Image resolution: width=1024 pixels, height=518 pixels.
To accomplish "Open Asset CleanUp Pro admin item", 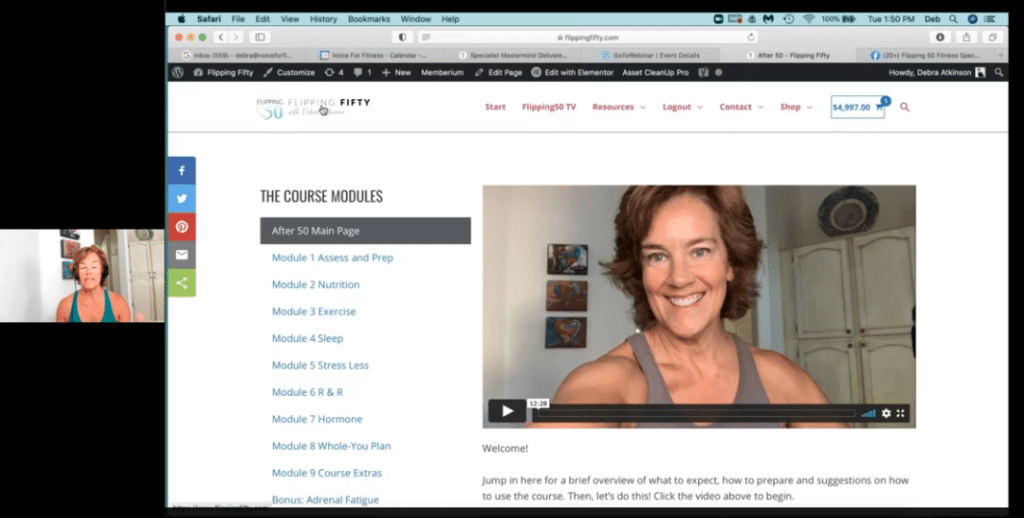I will (655, 73).
